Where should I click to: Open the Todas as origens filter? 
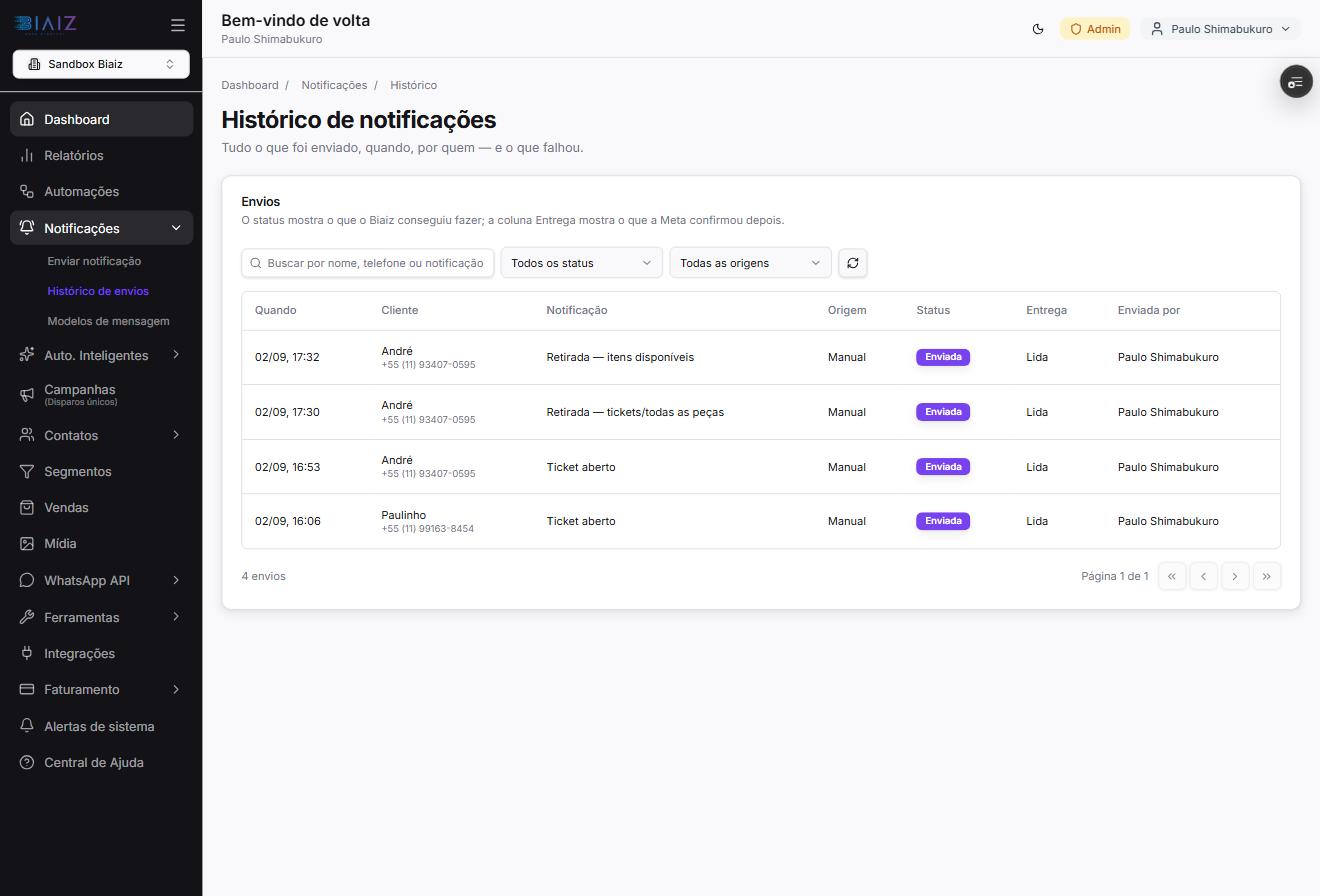click(750, 263)
